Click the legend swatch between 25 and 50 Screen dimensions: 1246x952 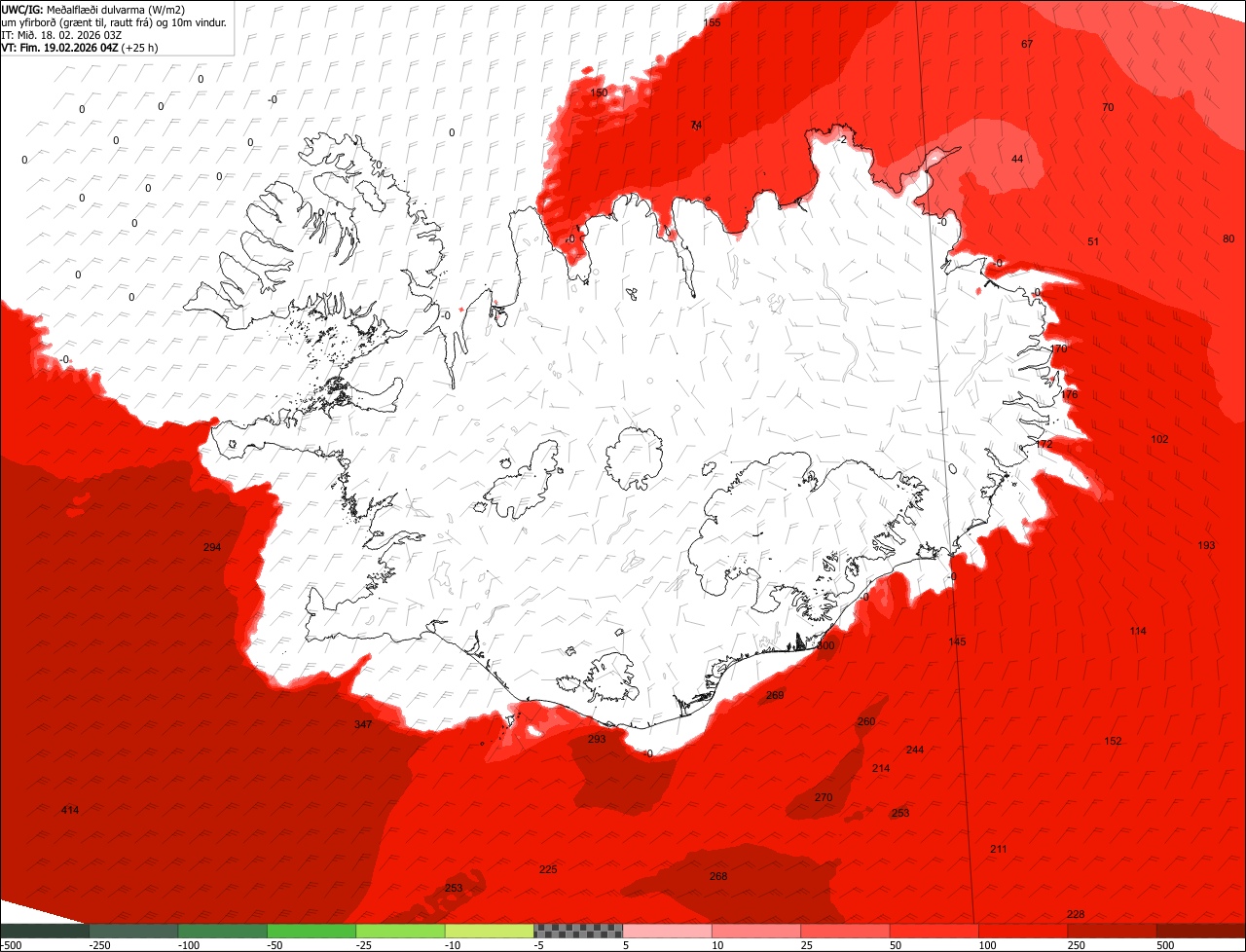click(846, 931)
